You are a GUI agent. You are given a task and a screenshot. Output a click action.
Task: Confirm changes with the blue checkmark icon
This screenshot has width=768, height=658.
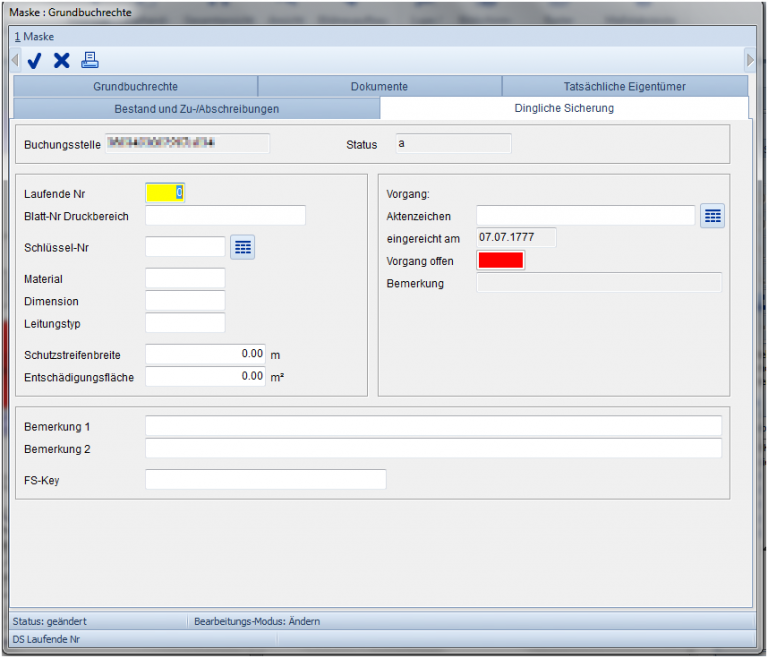pos(34,61)
